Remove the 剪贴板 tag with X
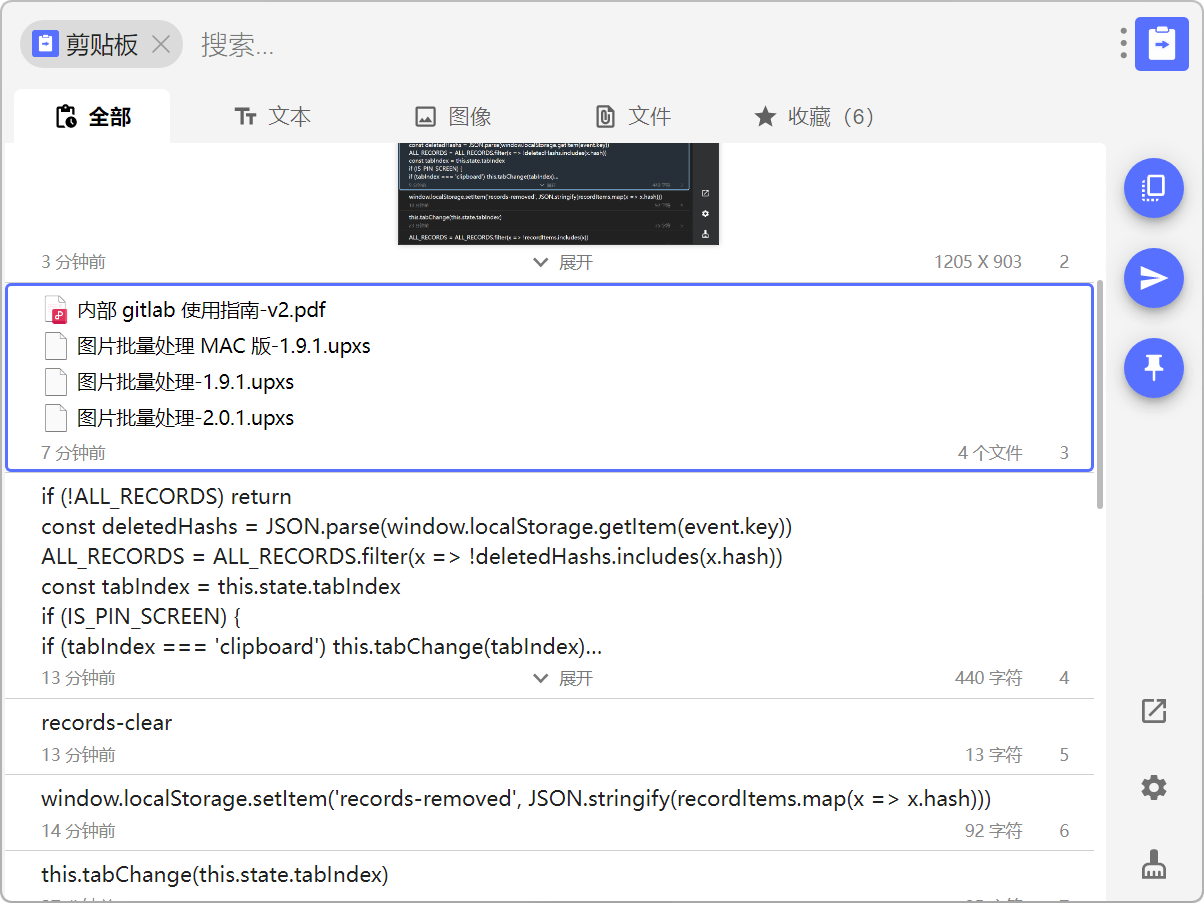The width and height of the screenshot is (1204, 903). (161, 44)
